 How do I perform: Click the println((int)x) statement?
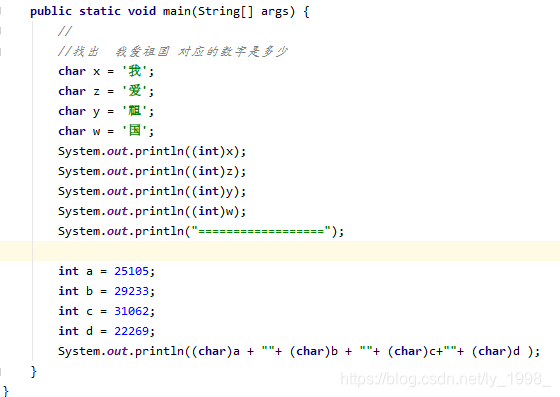(x=152, y=151)
